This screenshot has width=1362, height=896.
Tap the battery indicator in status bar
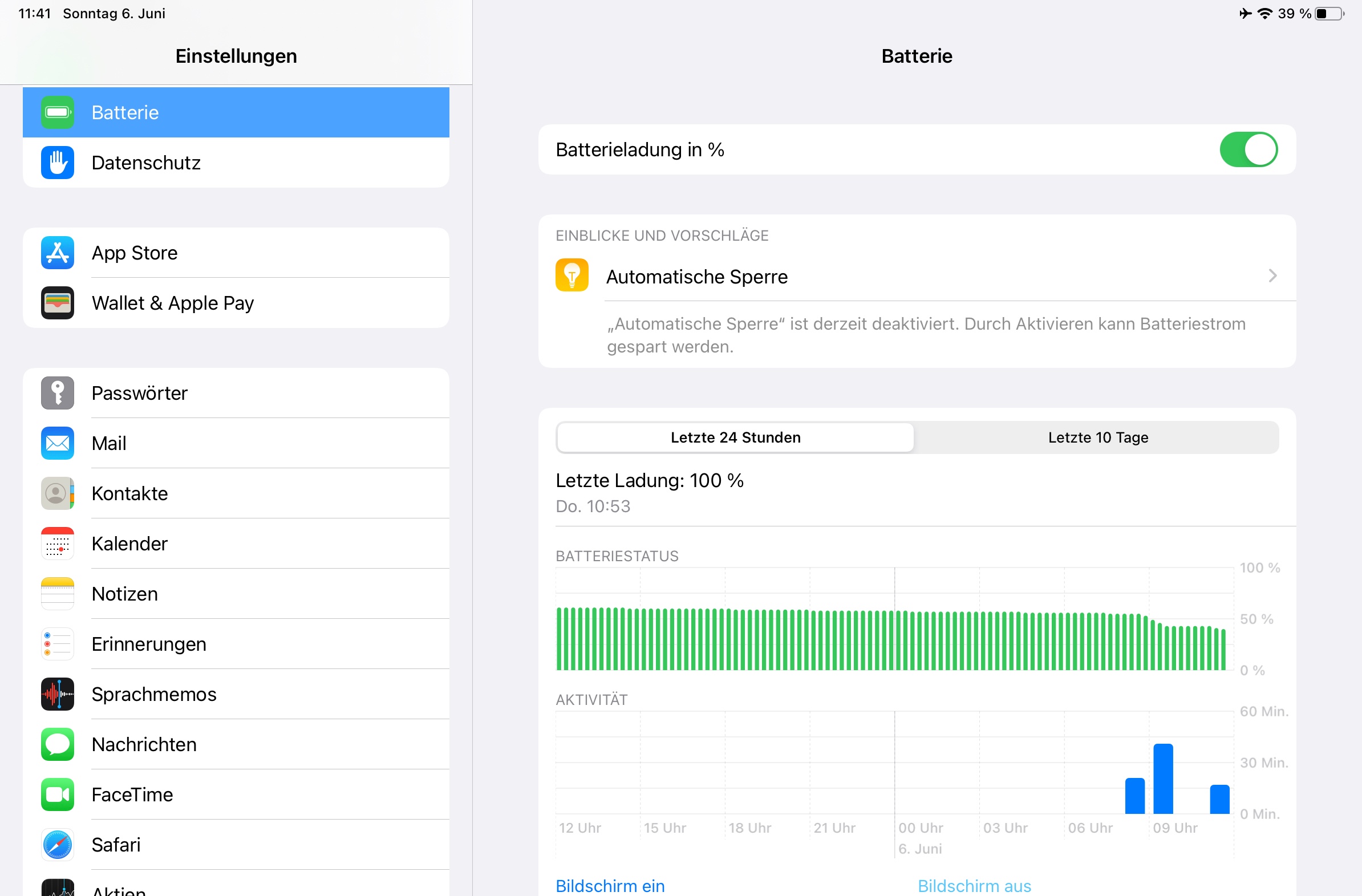coord(1329,14)
